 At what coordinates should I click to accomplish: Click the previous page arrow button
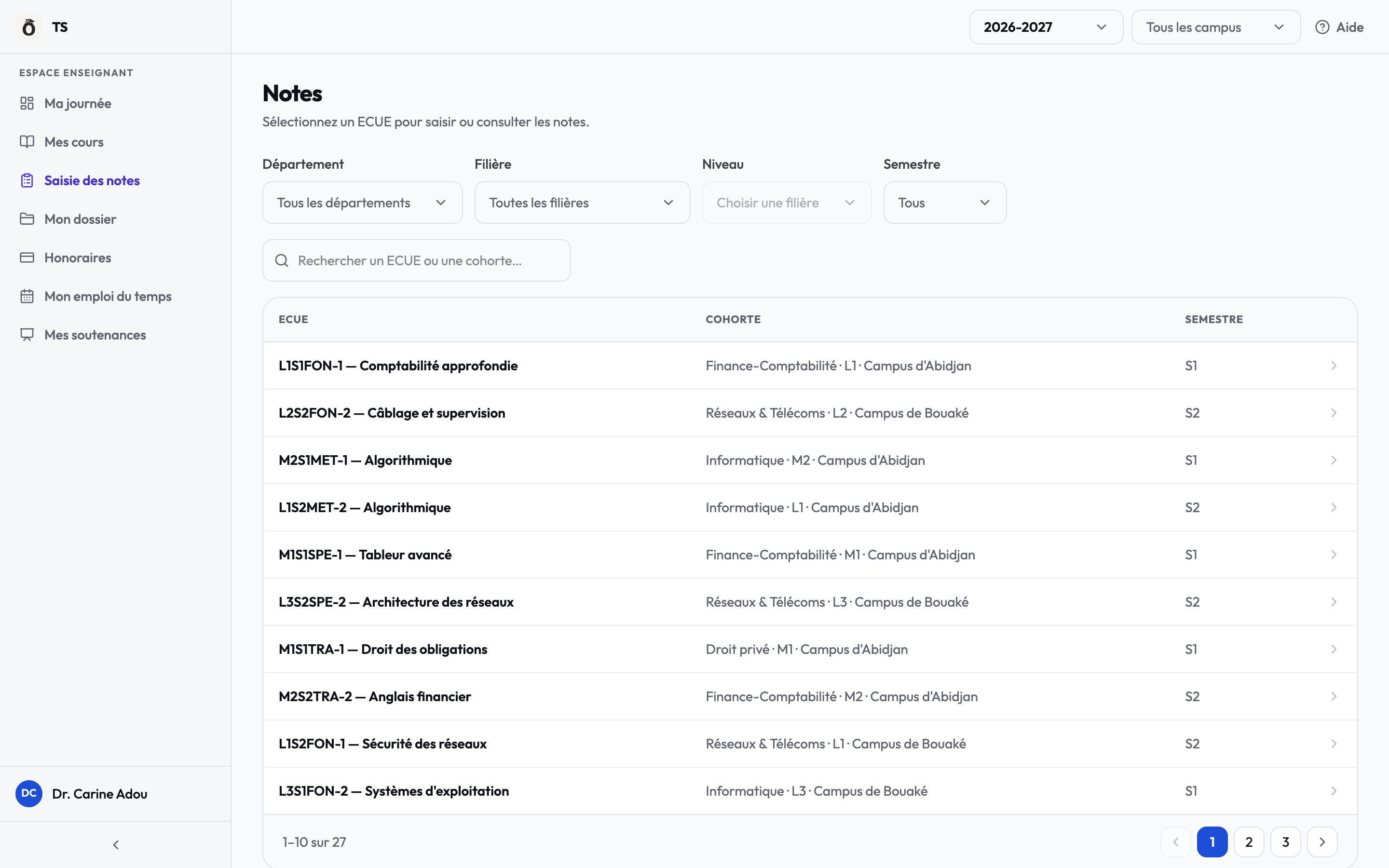pyautogui.click(x=1175, y=842)
